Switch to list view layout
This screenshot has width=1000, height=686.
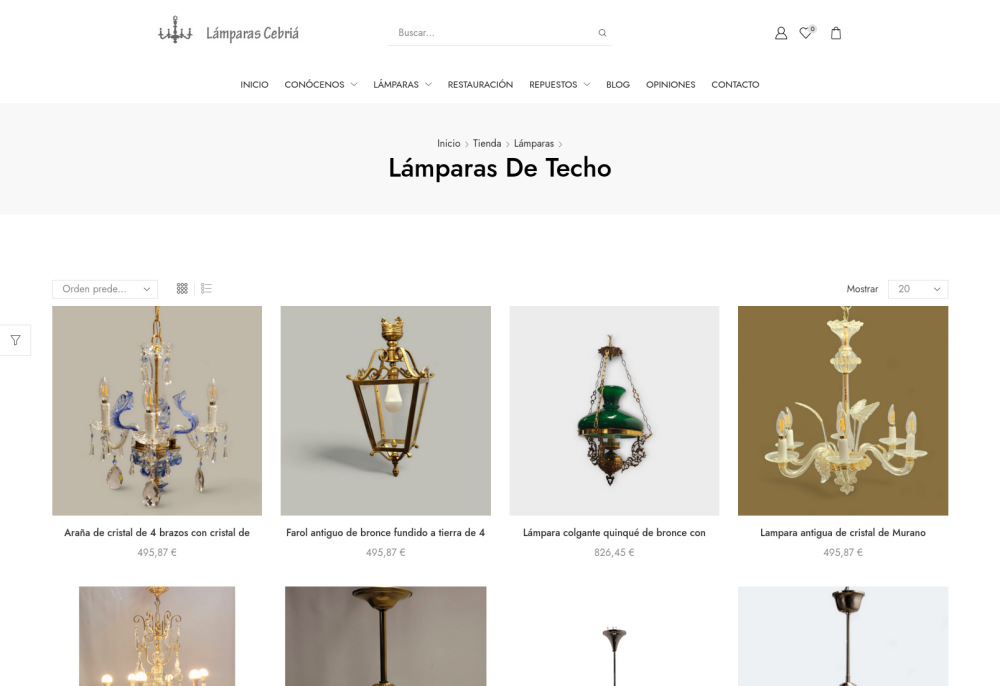coord(206,289)
